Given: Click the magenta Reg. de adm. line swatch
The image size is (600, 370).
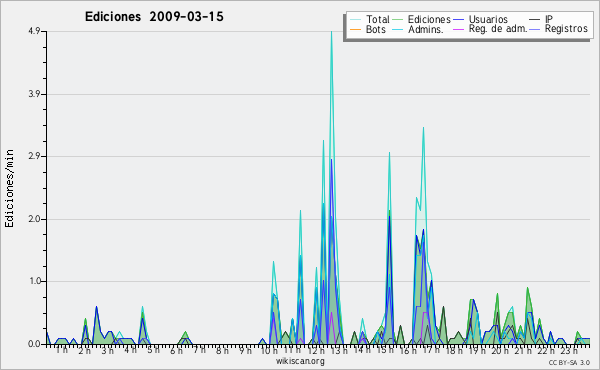Looking at the screenshot, I should [x=458, y=29].
